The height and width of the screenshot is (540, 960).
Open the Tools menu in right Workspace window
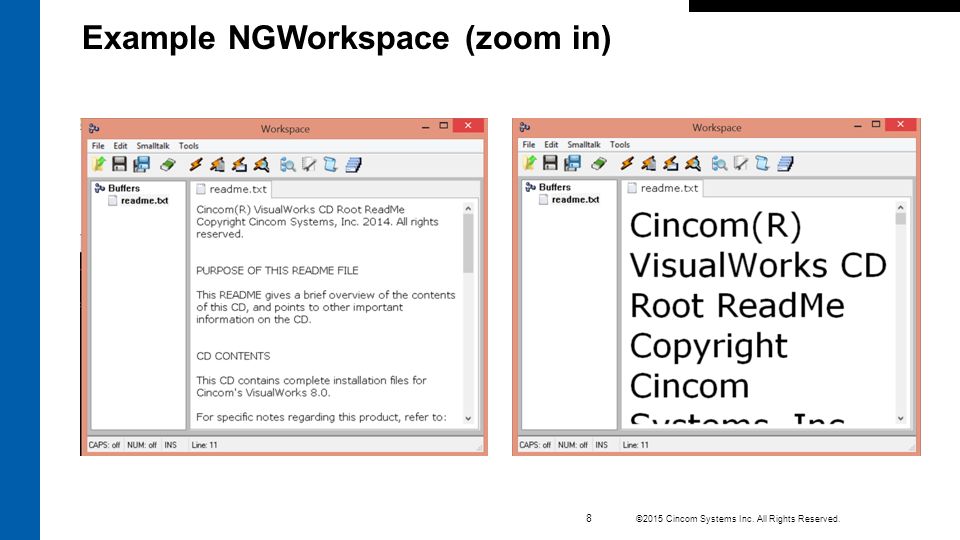pos(620,144)
